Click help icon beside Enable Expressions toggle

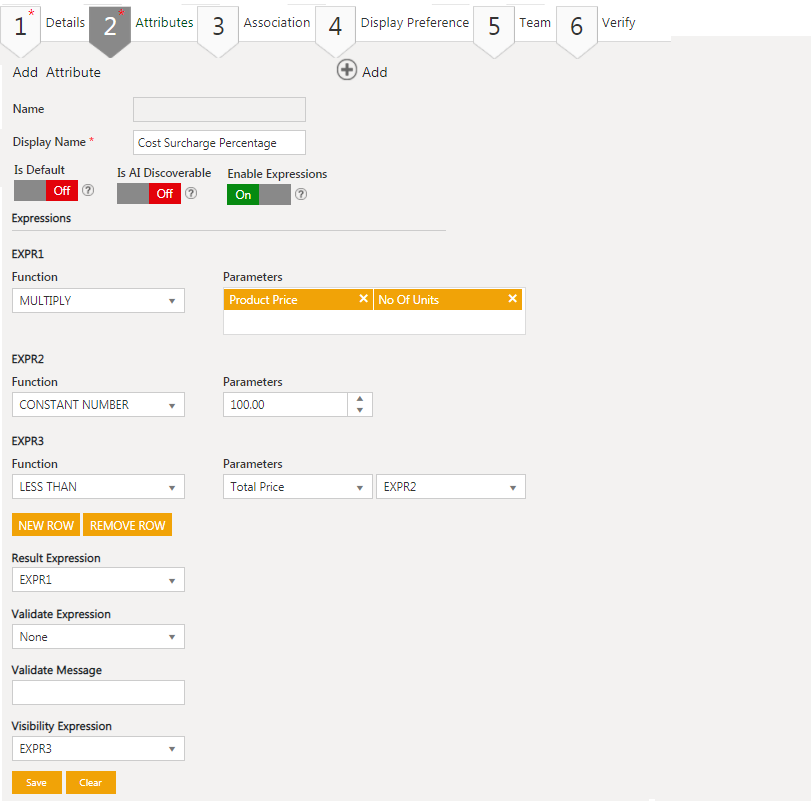point(301,194)
